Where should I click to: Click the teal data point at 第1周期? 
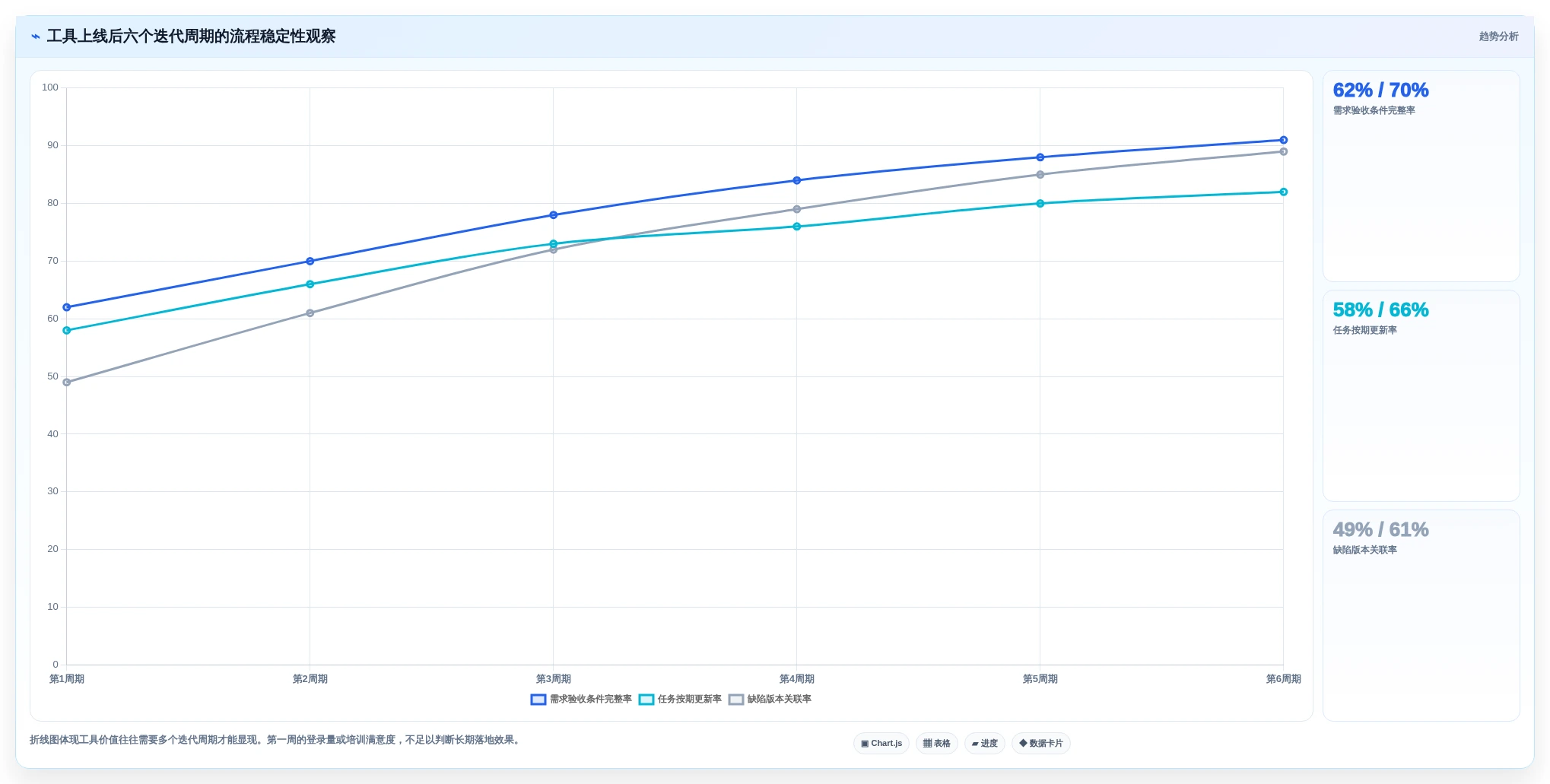coord(67,331)
